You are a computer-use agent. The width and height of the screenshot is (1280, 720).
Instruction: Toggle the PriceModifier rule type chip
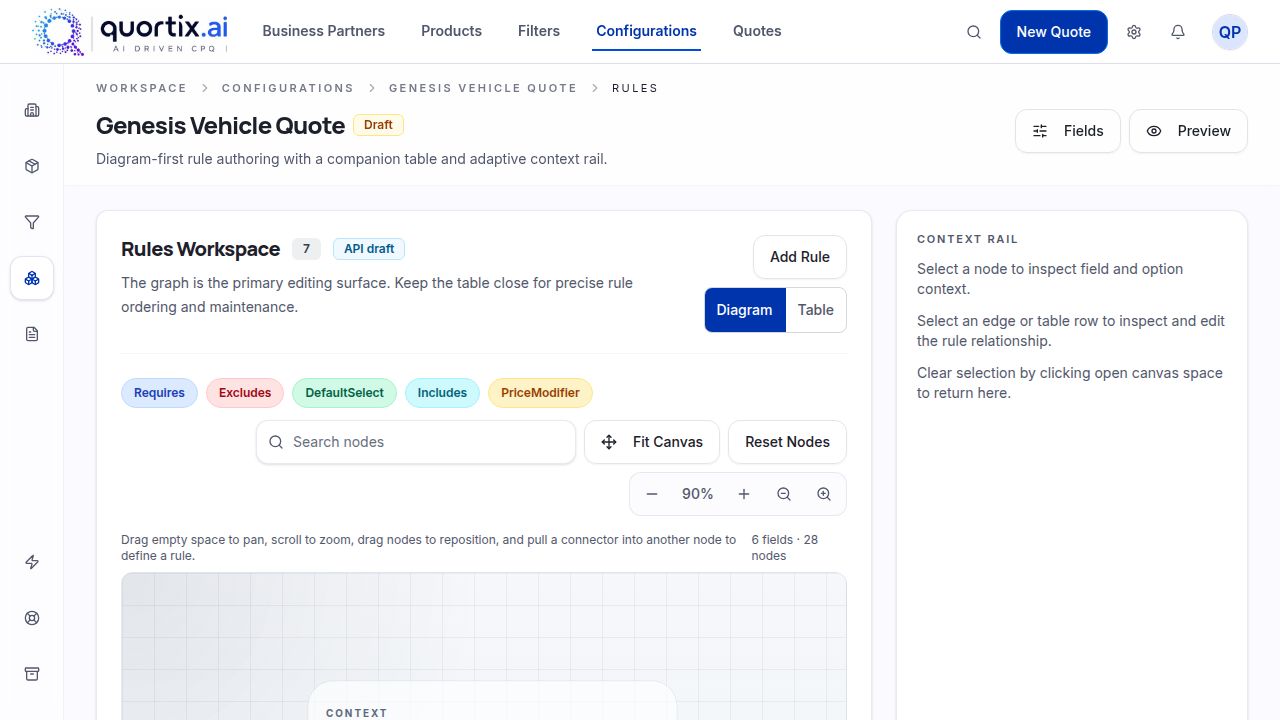(540, 393)
